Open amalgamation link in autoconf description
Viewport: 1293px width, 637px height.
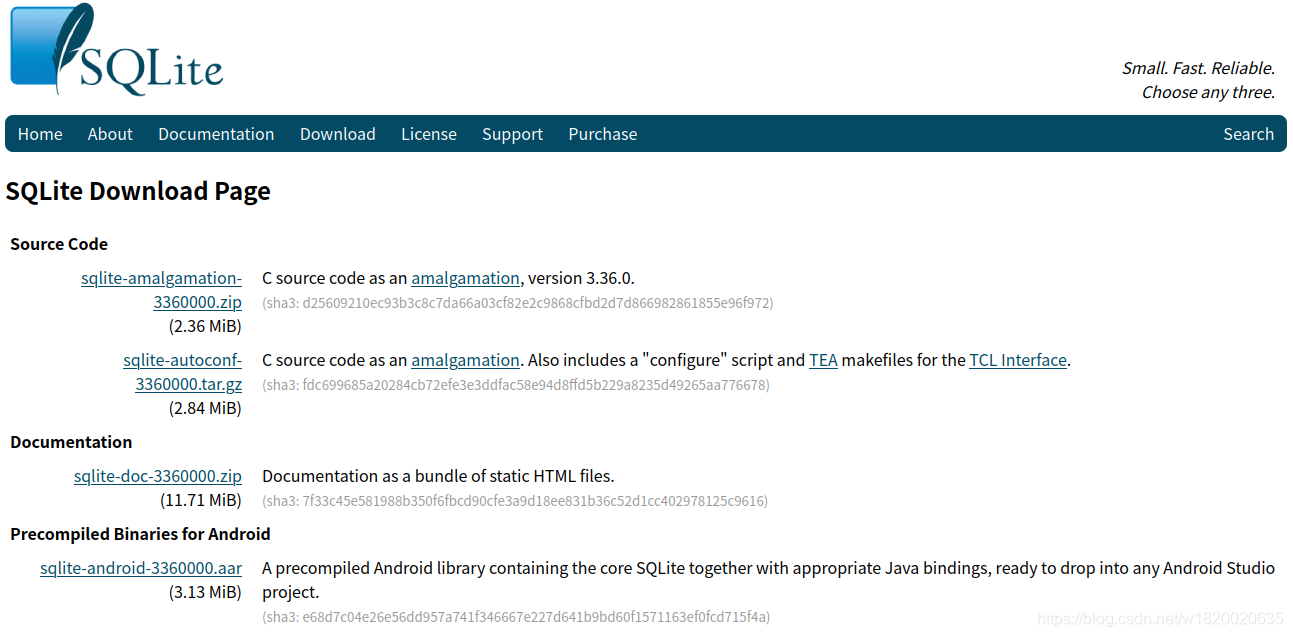465,360
